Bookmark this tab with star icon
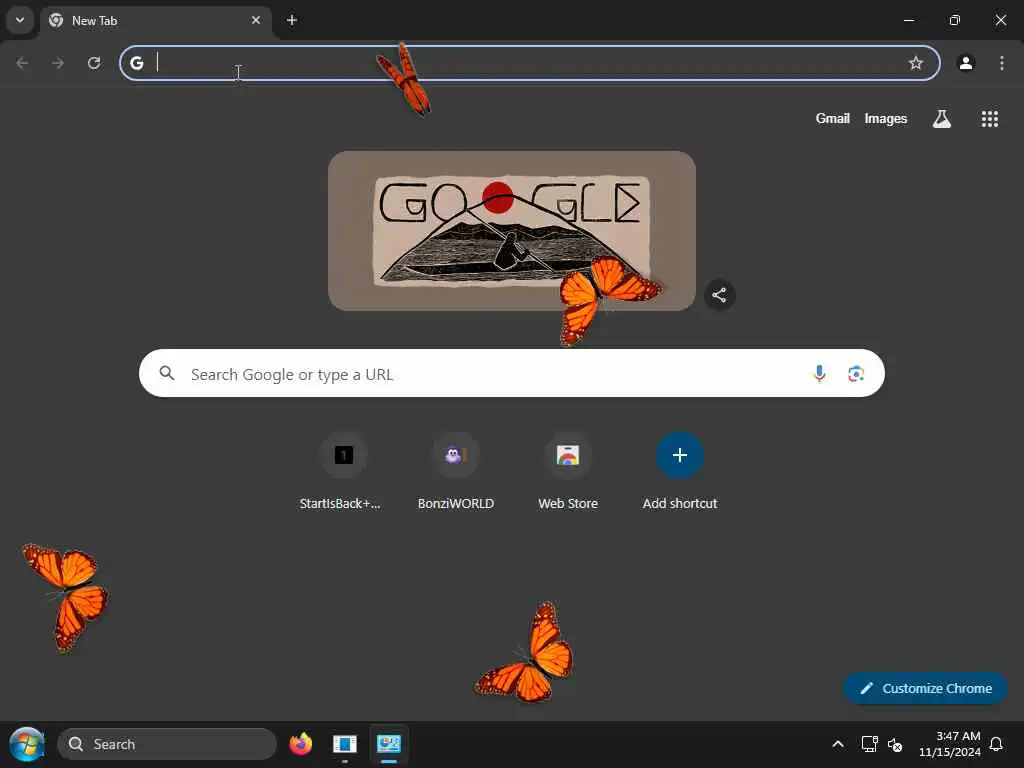This screenshot has height=768, width=1024. pos(916,63)
